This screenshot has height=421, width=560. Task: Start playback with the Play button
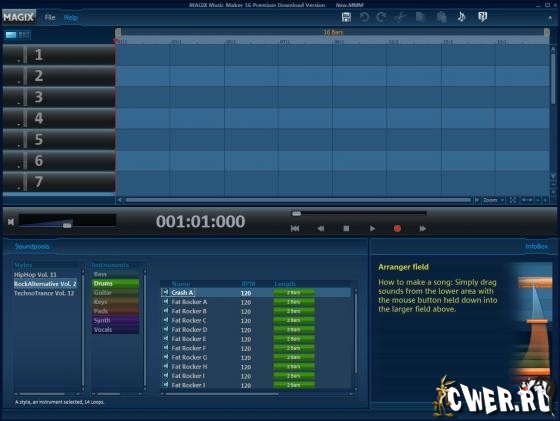pos(372,229)
